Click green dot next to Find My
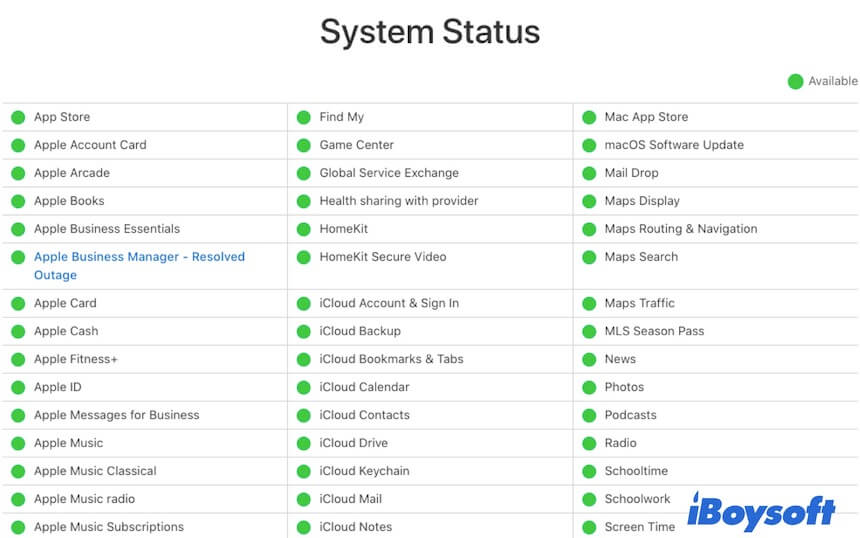The height and width of the screenshot is (538, 860). pos(304,117)
